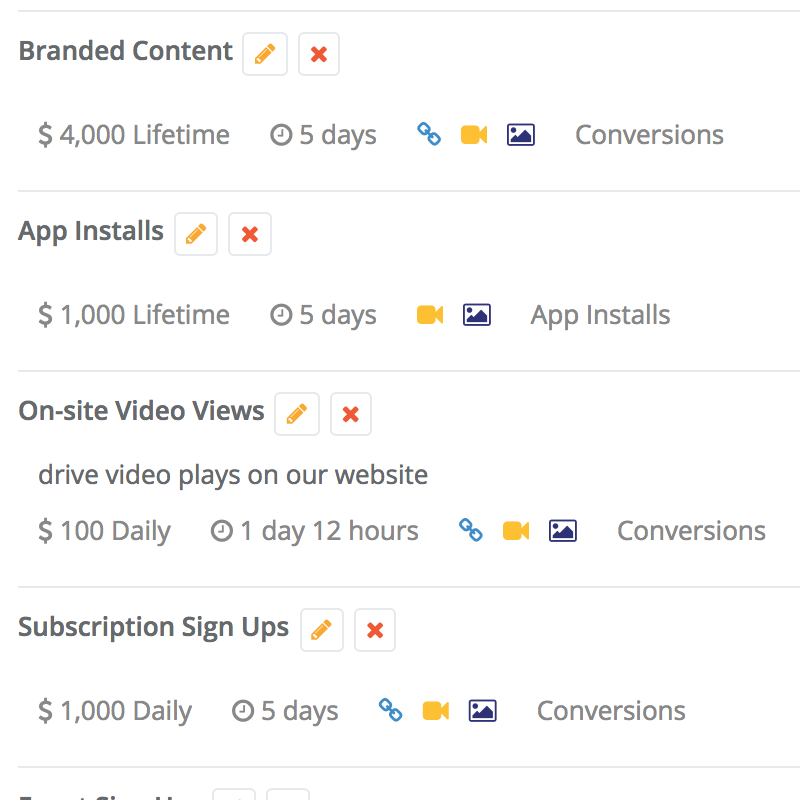Click image icon in Branded Content row
The image size is (800, 800).
click(520, 135)
